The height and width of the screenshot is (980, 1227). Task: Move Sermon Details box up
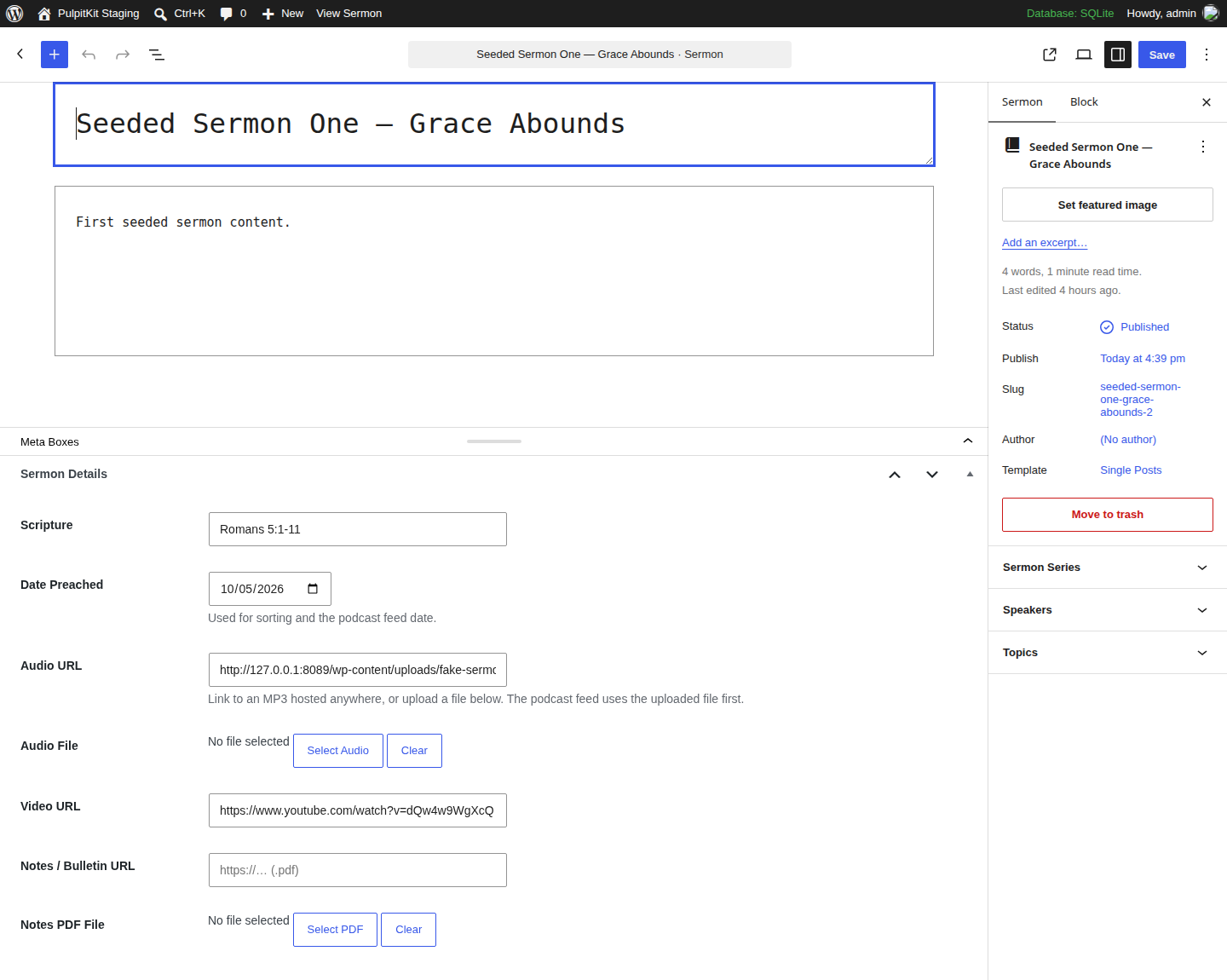[x=895, y=475]
